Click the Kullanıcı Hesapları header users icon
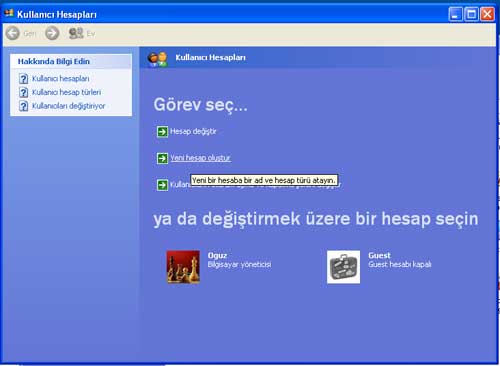This screenshot has height=366, width=500. [157, 59]
